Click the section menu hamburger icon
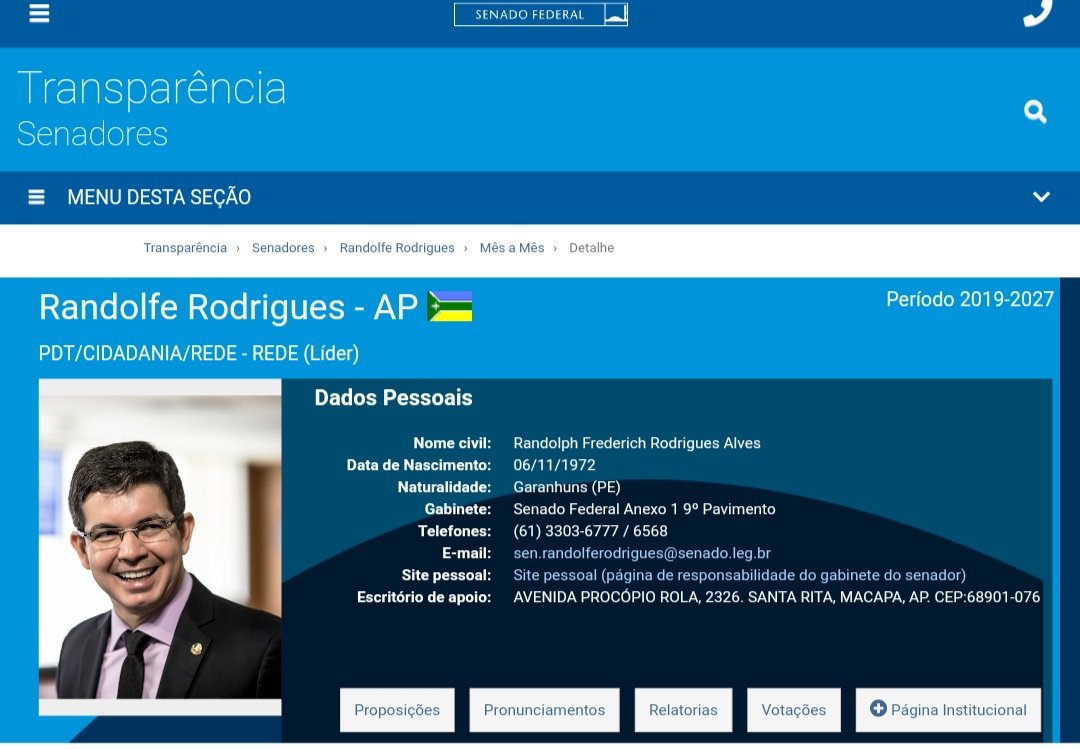Screen dimensions: 1080x749 [37, 197]
